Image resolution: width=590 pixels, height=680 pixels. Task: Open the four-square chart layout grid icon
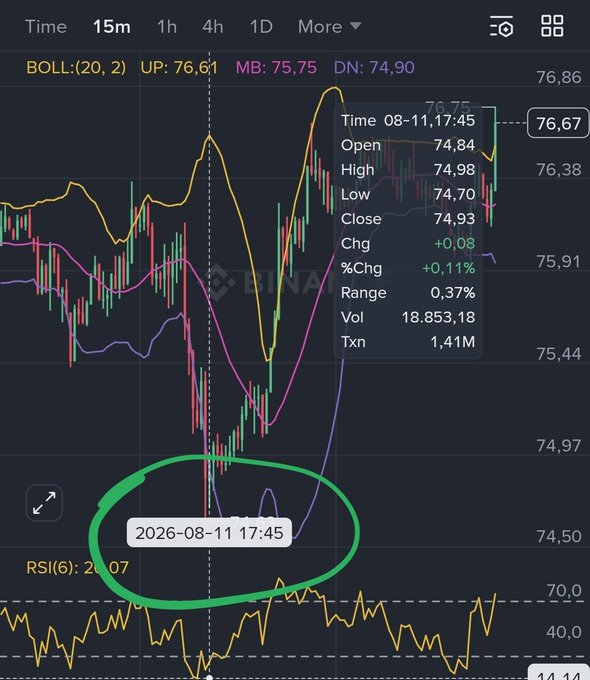[552, 26]
